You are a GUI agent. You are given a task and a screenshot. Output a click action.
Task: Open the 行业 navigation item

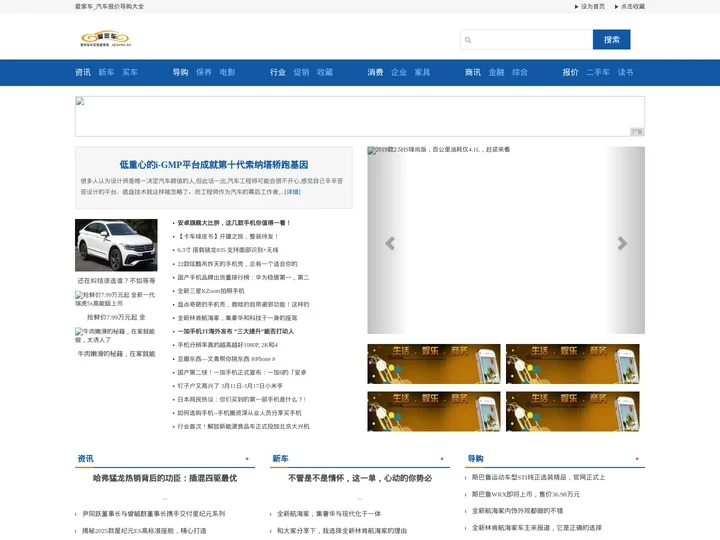(278, 72)
